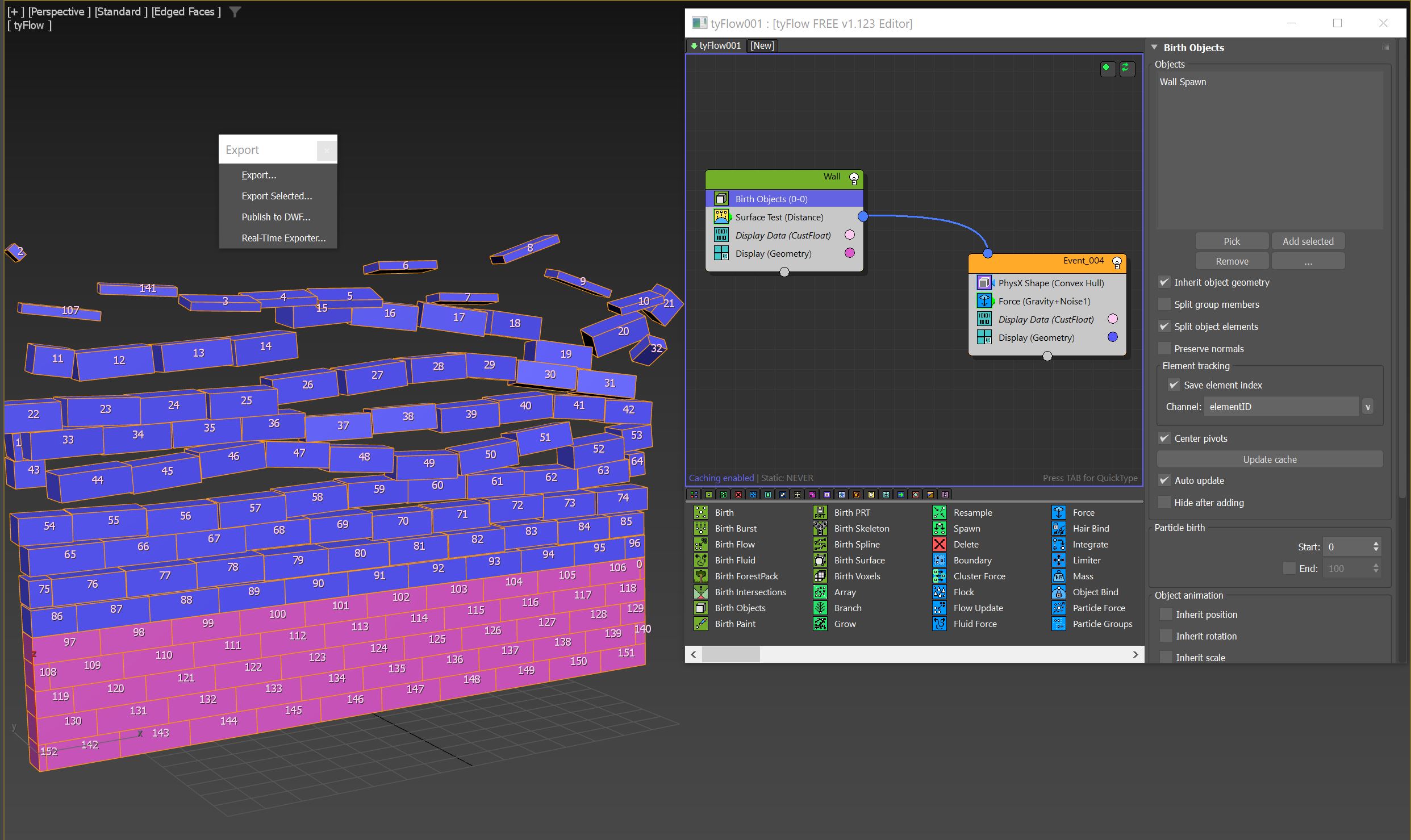Select Resample operator icon
Viewport: 1411px width, 840px height.
coord(940,512)
